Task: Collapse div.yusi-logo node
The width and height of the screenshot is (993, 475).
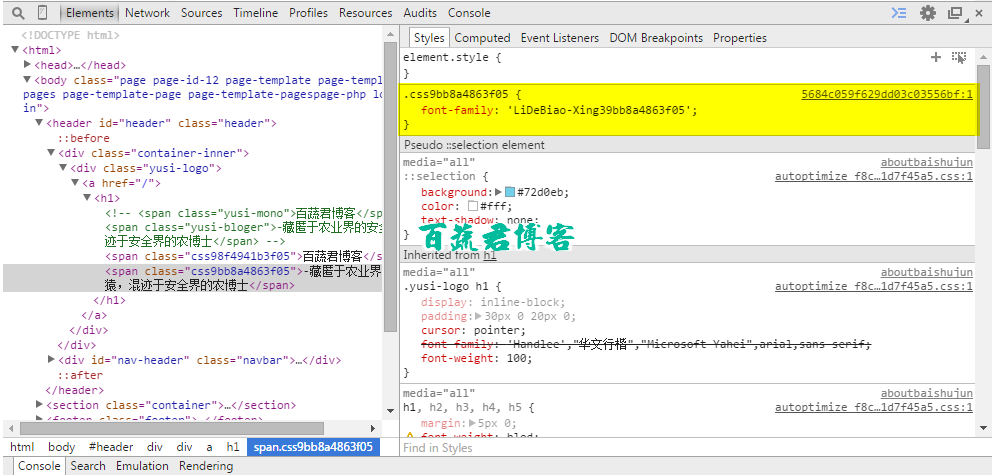Action: coord(63,168)
